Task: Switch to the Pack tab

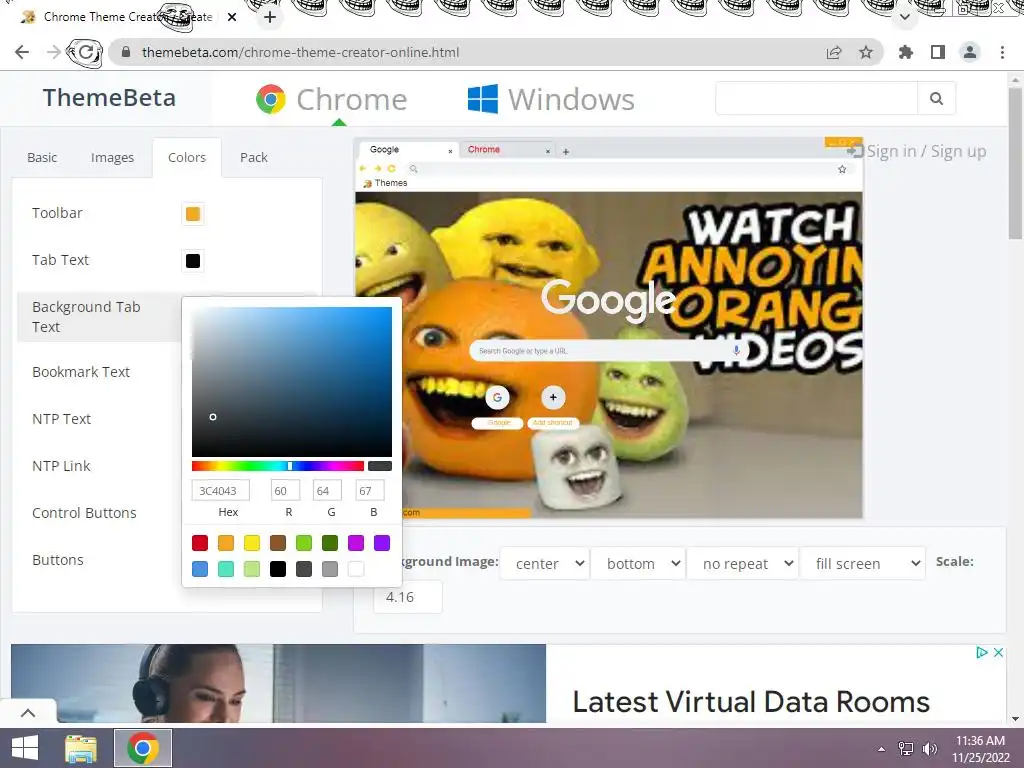Action: pos(253,157)
